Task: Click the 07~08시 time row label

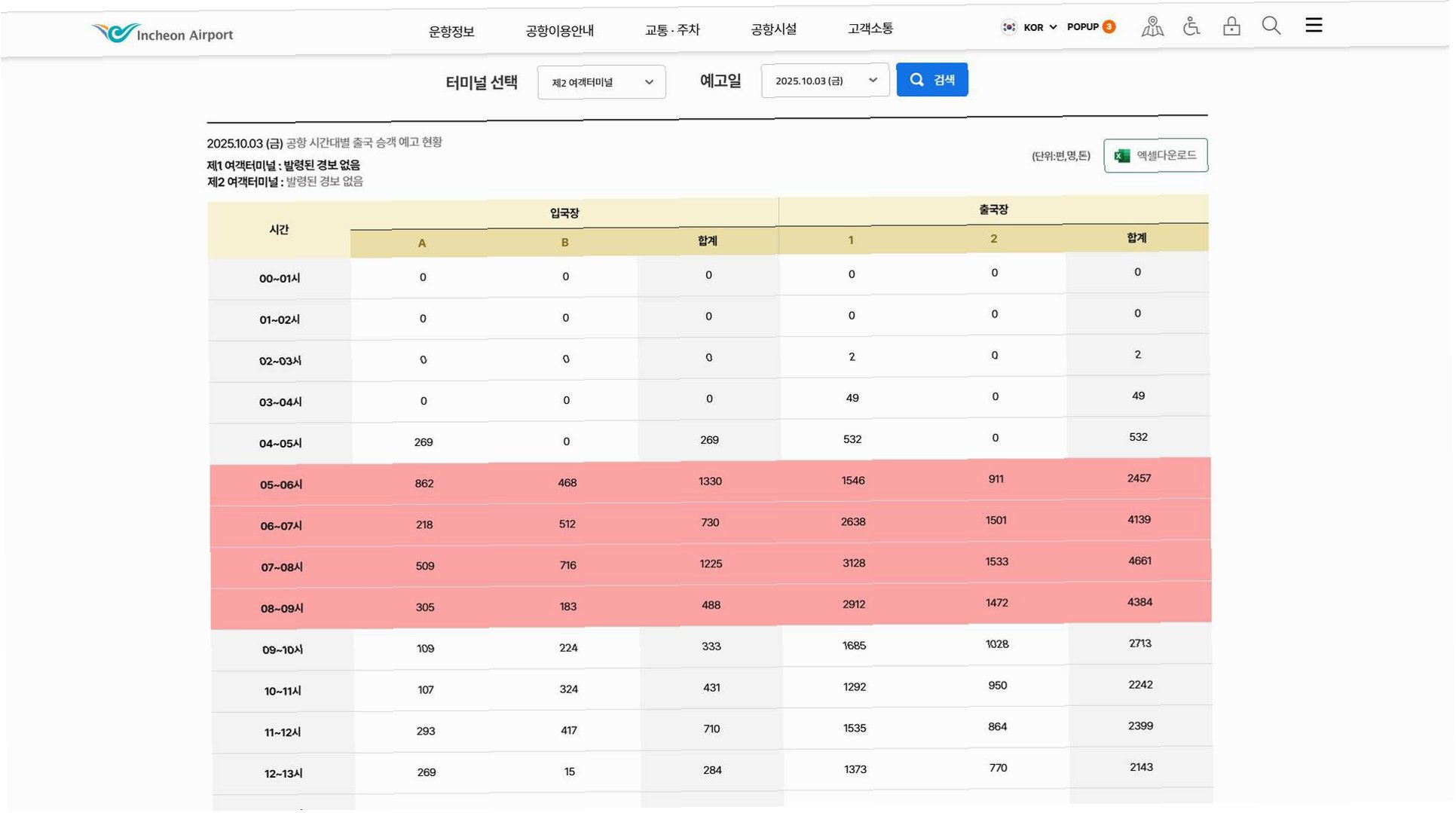Action: 282,567
